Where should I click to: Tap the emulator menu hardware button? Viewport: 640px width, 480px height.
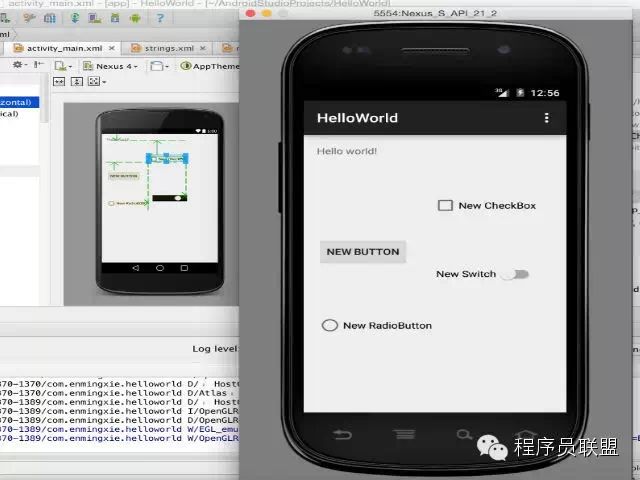(x=404, y=434)
